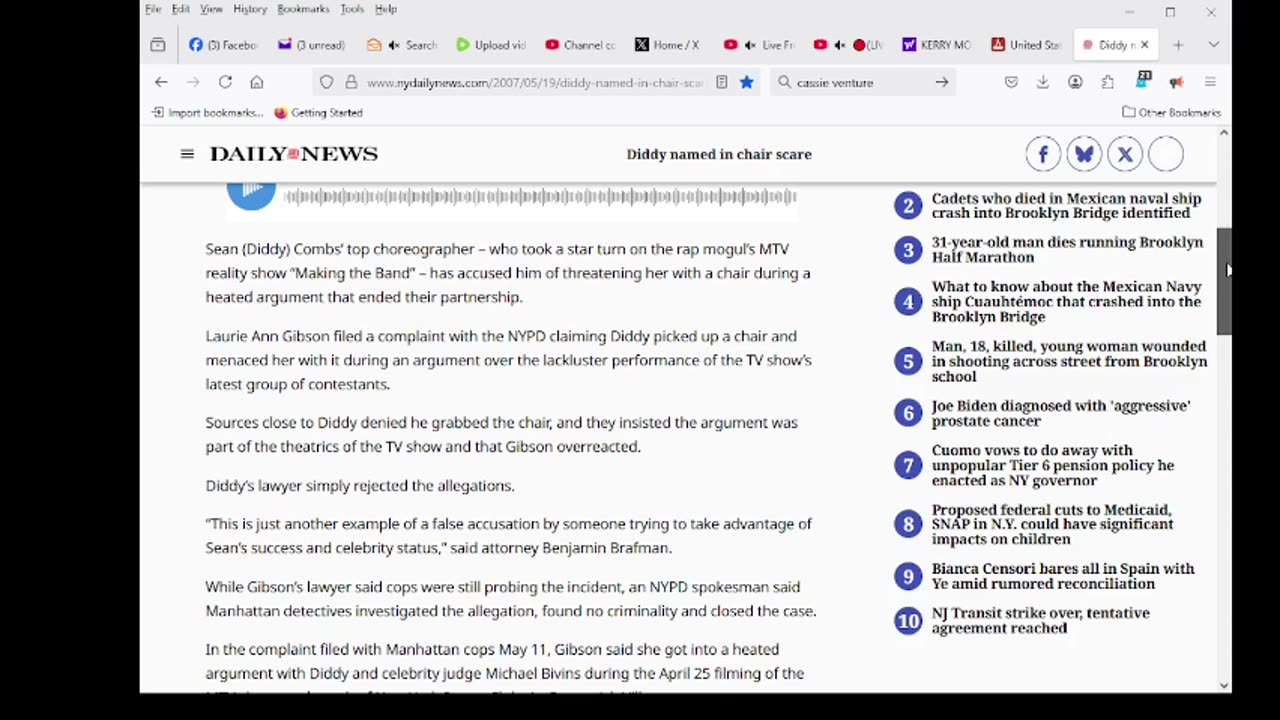This screenshot has width=1280, height=720.
Task: Open the Daily News site section menu
Action: [187, 154]
